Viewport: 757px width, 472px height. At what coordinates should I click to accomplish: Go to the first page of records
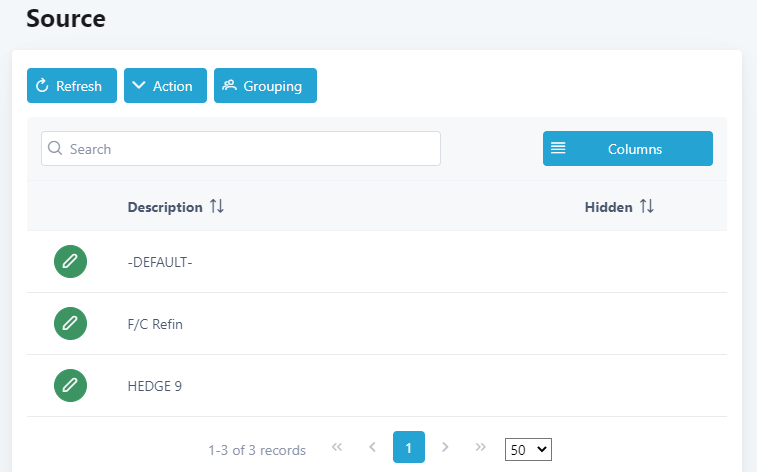[337, 448]
